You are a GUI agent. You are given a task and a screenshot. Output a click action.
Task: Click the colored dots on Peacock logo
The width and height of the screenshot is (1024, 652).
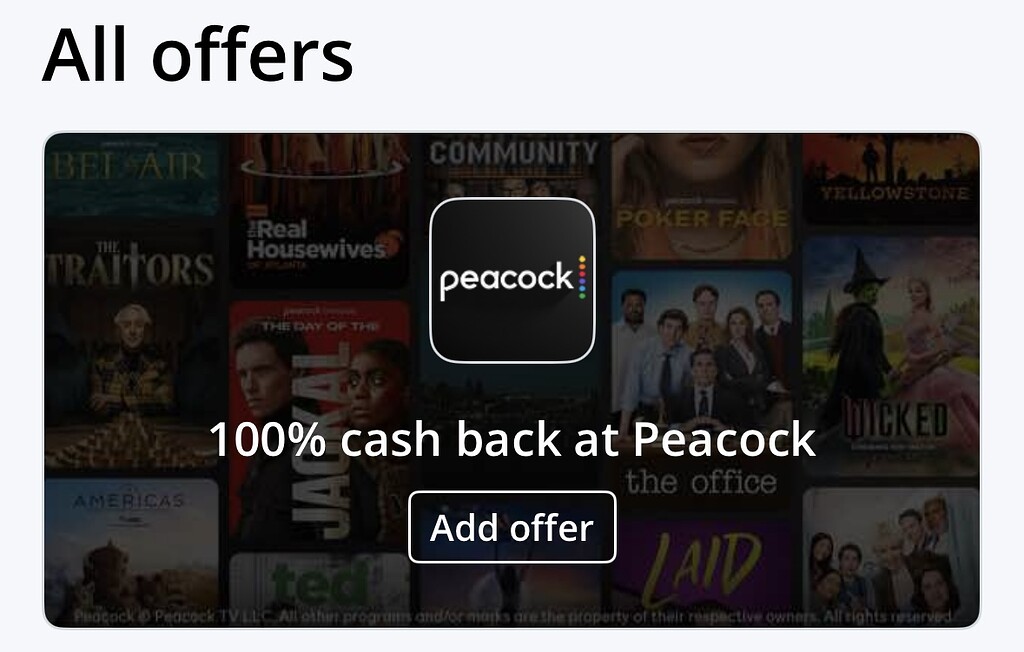582,278
